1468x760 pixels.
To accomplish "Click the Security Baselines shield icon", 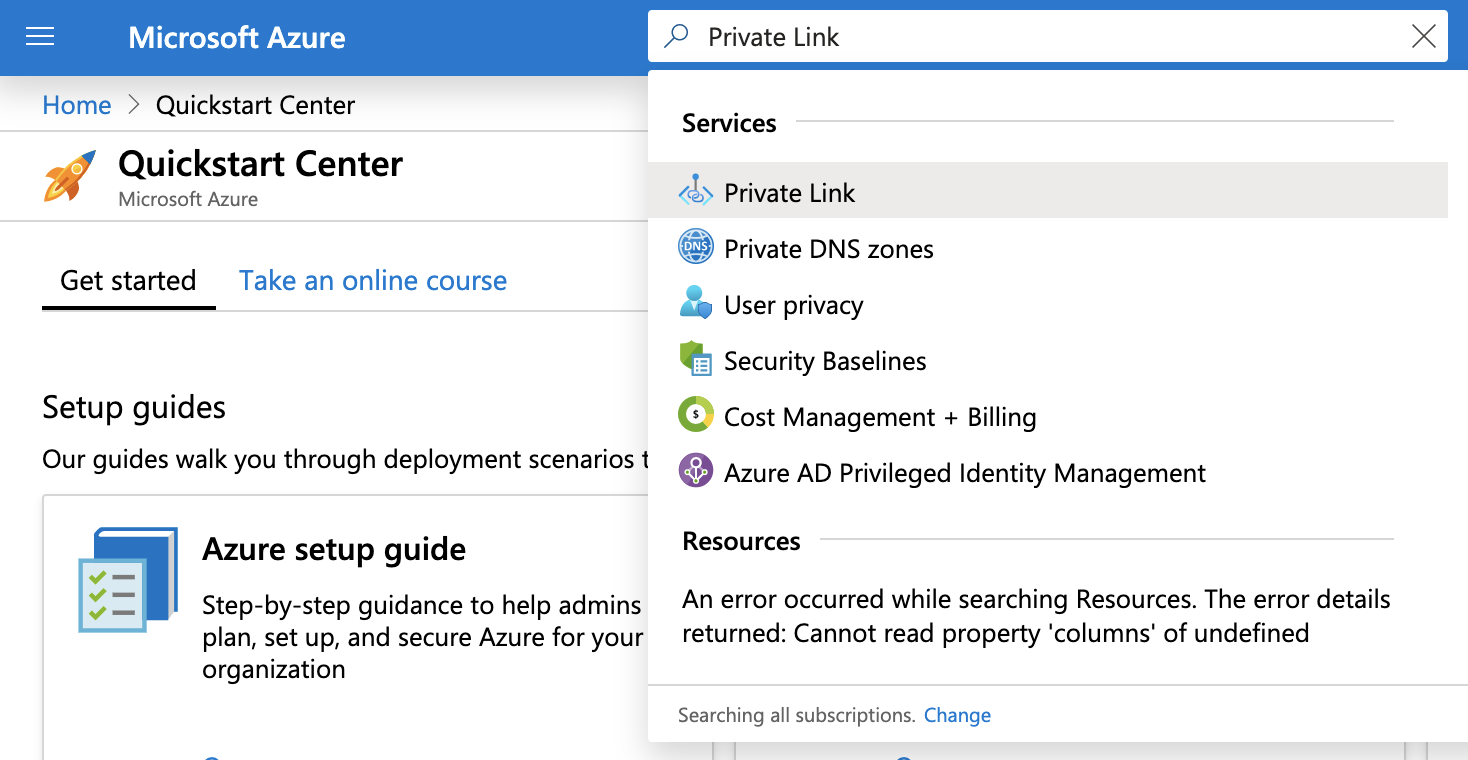I will point(695,360).
